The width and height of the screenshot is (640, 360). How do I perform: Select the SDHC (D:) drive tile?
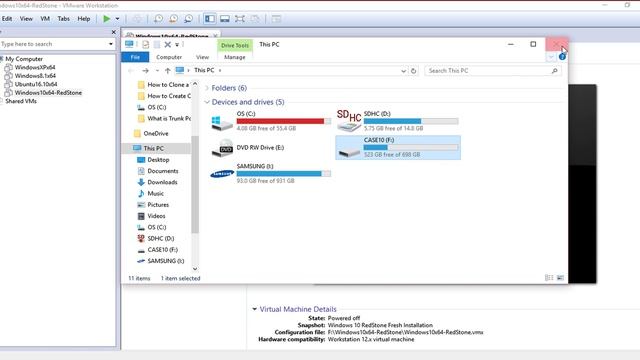(398, 121)
